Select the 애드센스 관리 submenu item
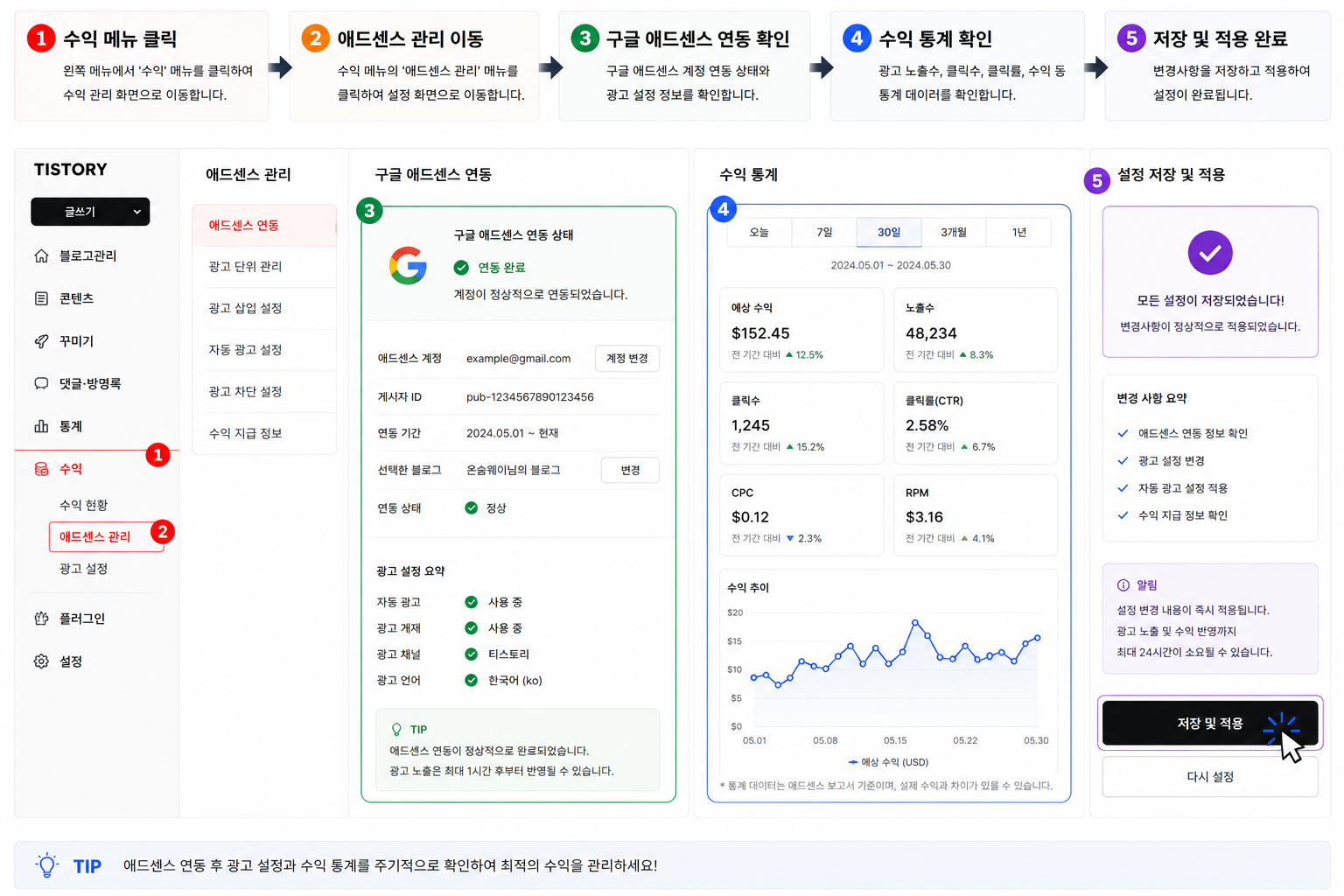This screenshot has width=1344, height=896. (x=107, y=536)
